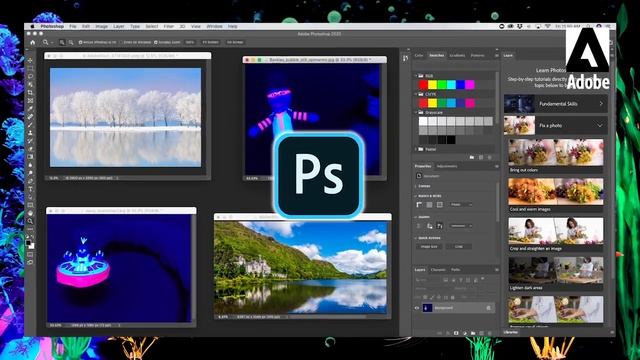Image resolution: width=640 pixels, height=360 pixels.
Task: Open the Guides style dropdown in Properties
Action: pos(460,226)
